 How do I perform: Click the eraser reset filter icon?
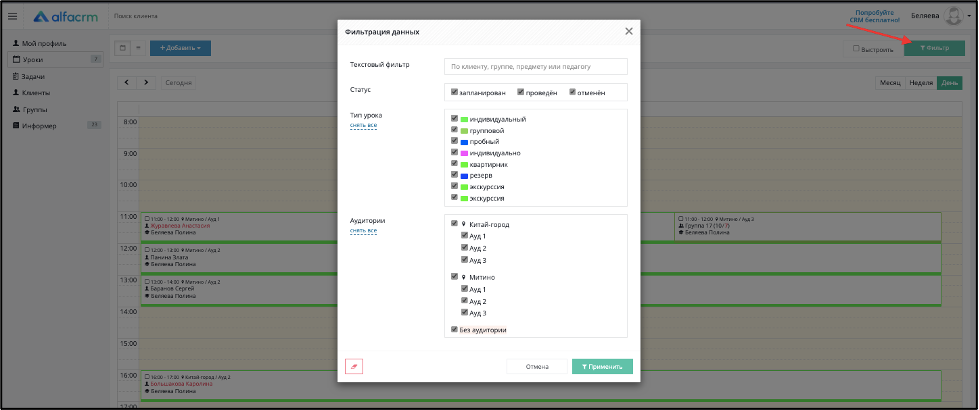click(354, 367)
